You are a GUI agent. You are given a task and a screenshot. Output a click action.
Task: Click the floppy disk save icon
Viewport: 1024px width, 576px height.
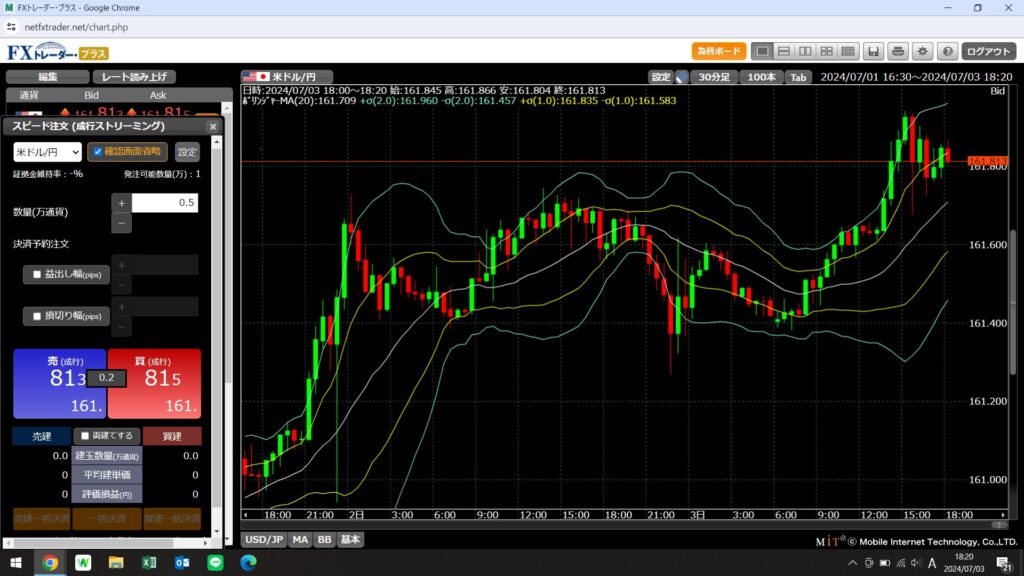pos(873,51)
